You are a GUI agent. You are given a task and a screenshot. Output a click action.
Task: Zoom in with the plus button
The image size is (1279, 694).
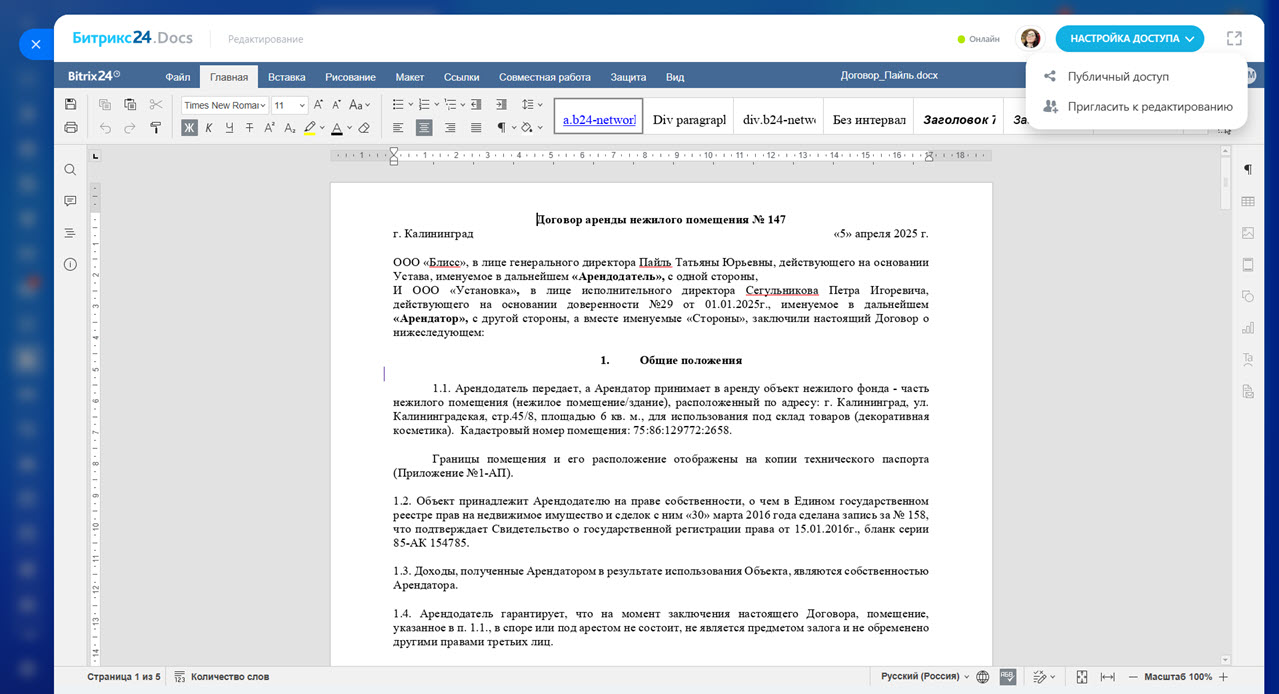coord(1223,677)
